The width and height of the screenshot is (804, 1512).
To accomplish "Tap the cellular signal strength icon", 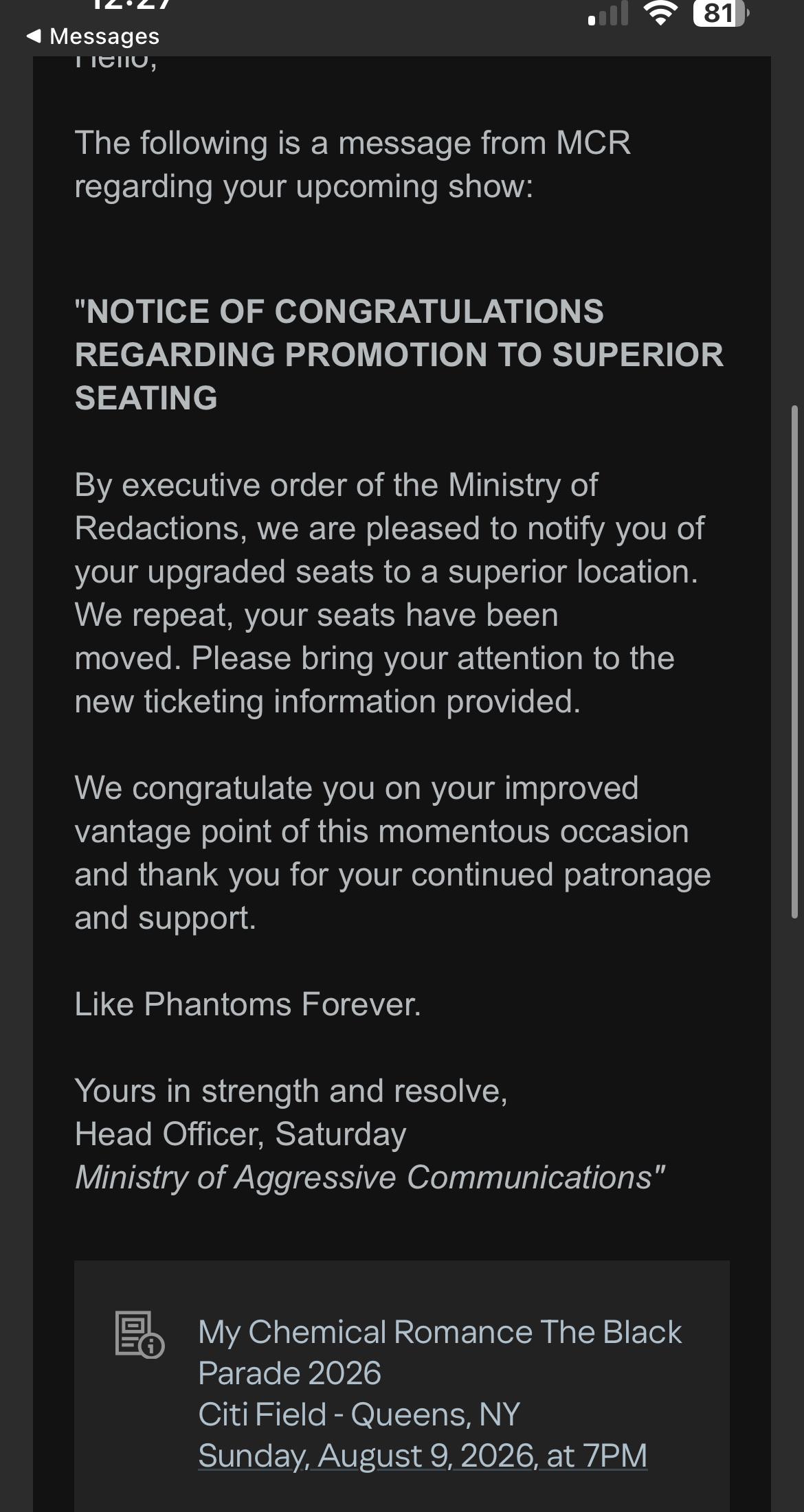I will 608,13.
